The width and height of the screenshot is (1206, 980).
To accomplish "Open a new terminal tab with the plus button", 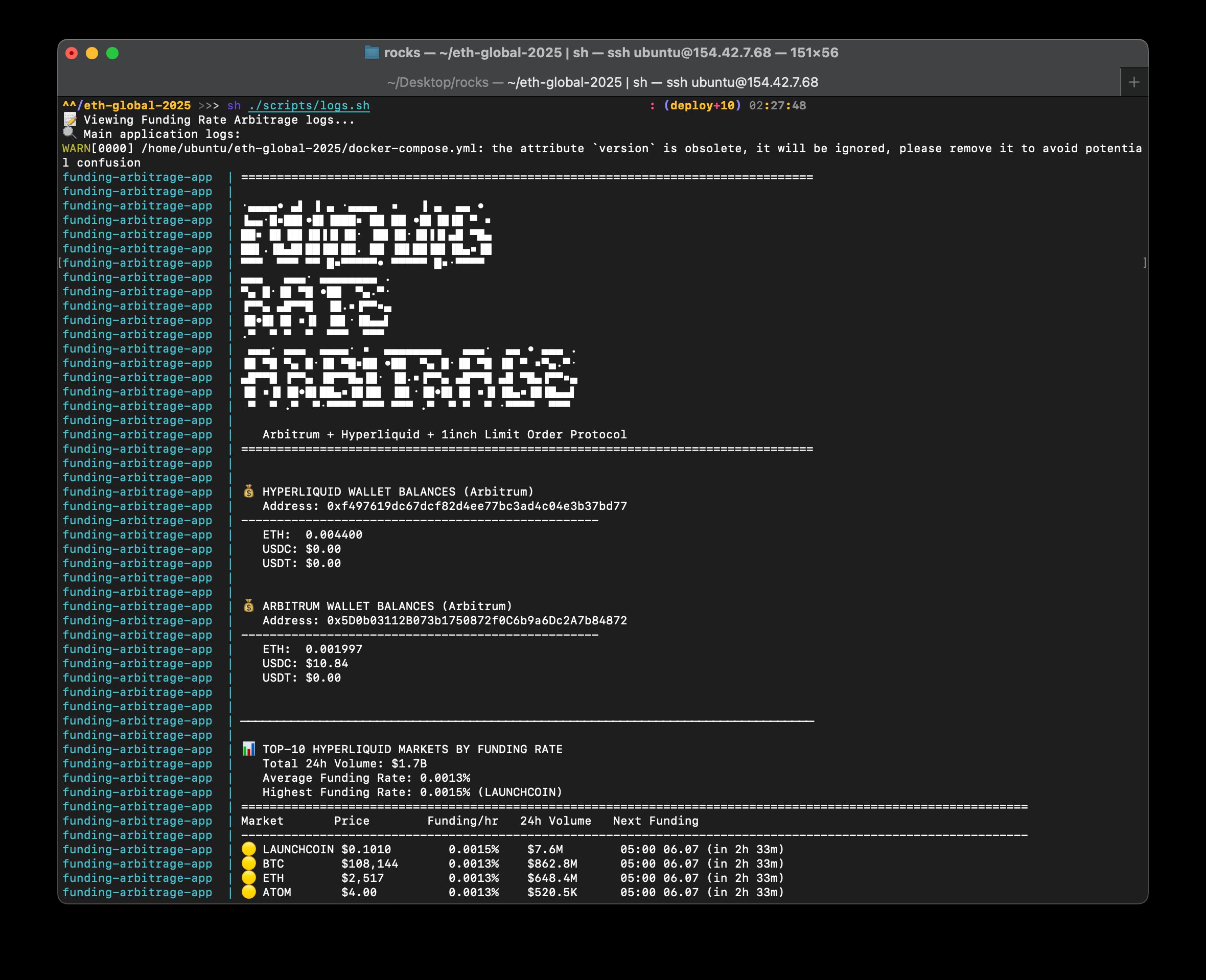I will (x=1134, y=82).
